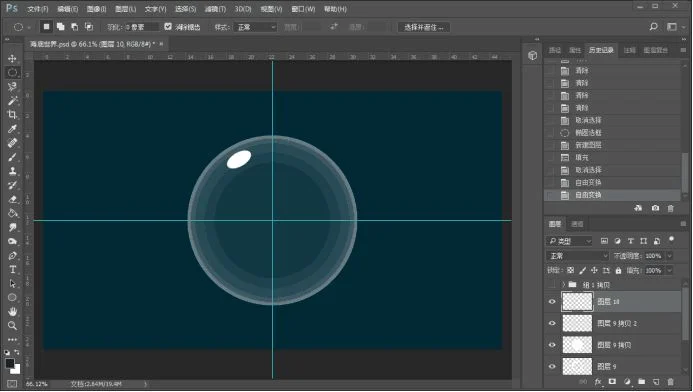Select the Eraser tool
693x392 pixels.
(x=12, y=199)
